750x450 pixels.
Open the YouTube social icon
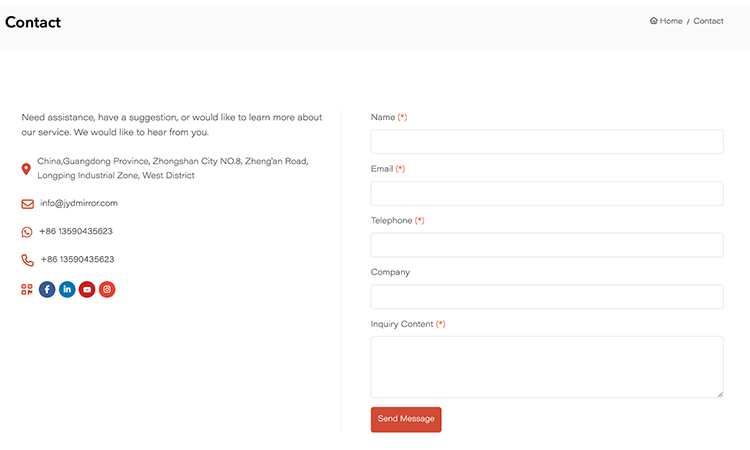click(x=87, y=290)
